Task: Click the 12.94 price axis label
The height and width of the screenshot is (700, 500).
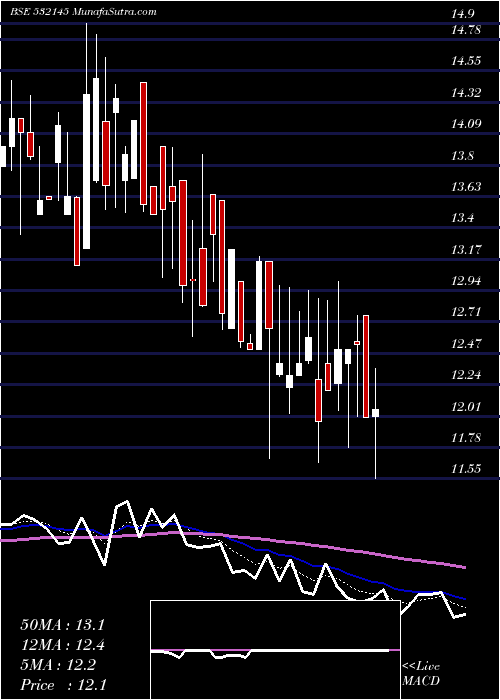Action: click(466, 281)
